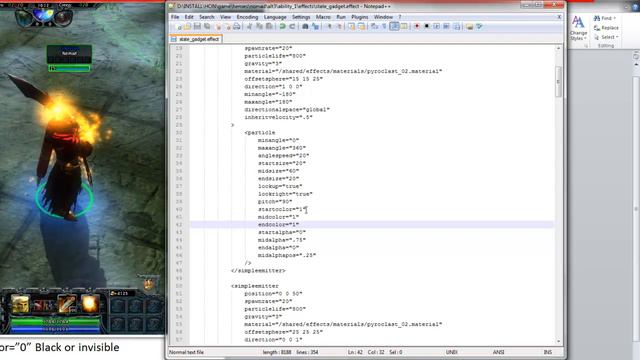Viewport: 640px width, 360px height.
Task: Click the first empty inventory slot in game
Action: coord(118,306)
